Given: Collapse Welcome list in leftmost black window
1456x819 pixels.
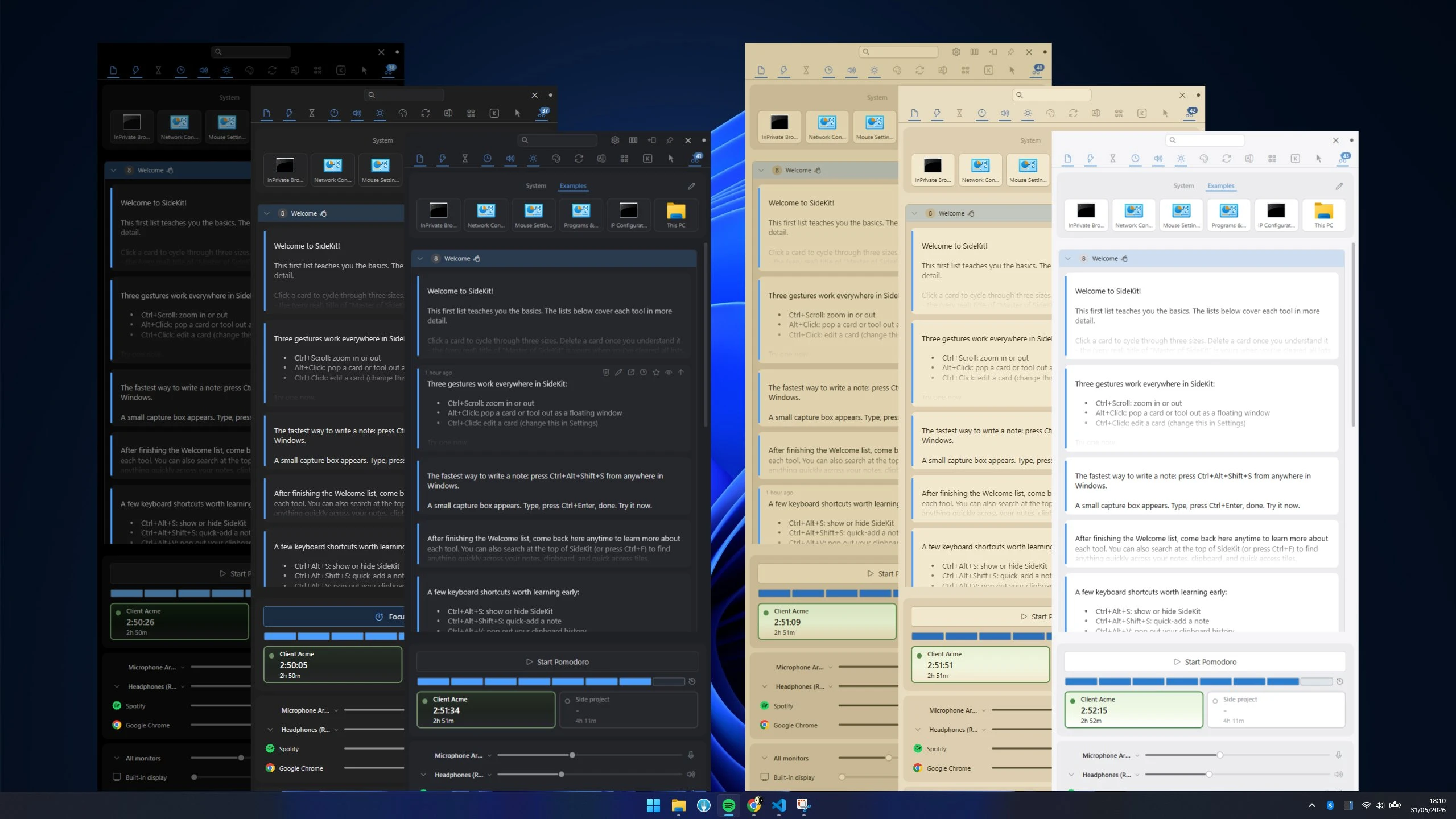Looking at the screenshot, I should (x=113, y=170).
